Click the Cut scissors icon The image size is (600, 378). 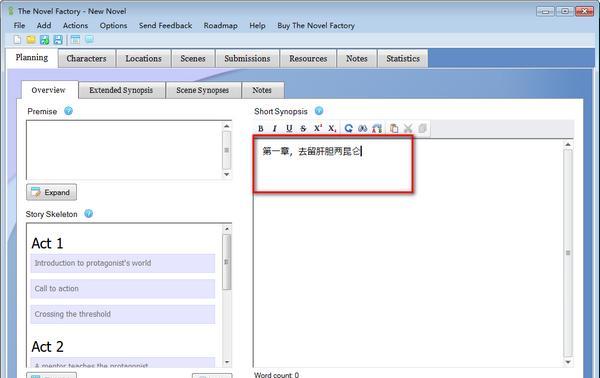(408, 129)
